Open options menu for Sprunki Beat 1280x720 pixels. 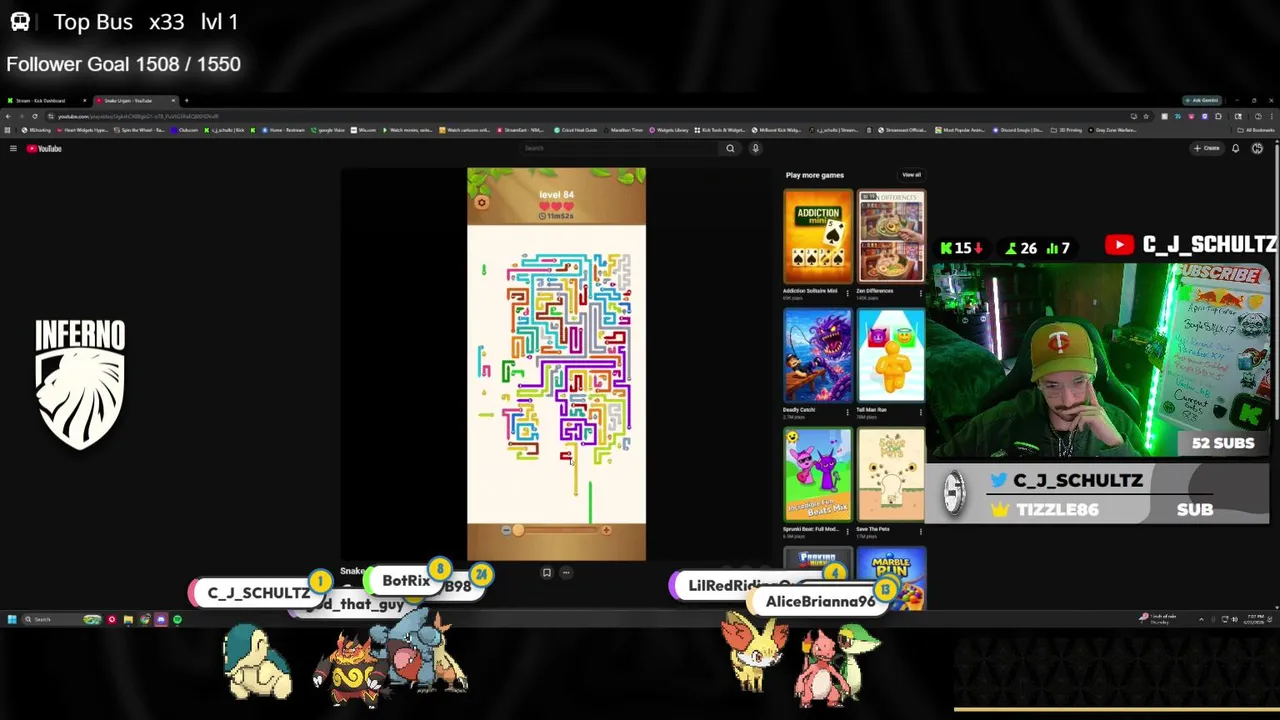(x=848, y=531)
